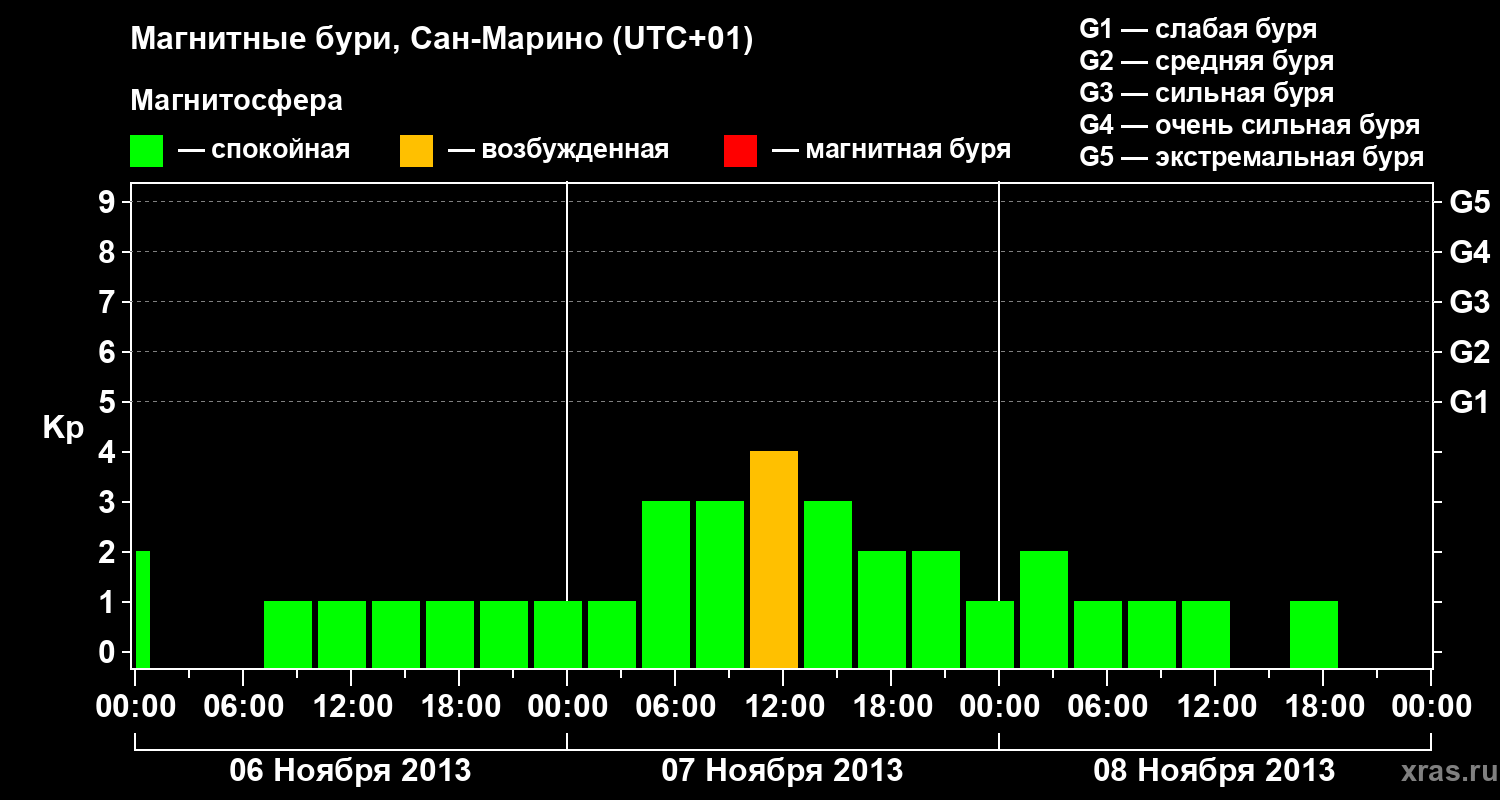Click the 'Kp' axis title

63,429
